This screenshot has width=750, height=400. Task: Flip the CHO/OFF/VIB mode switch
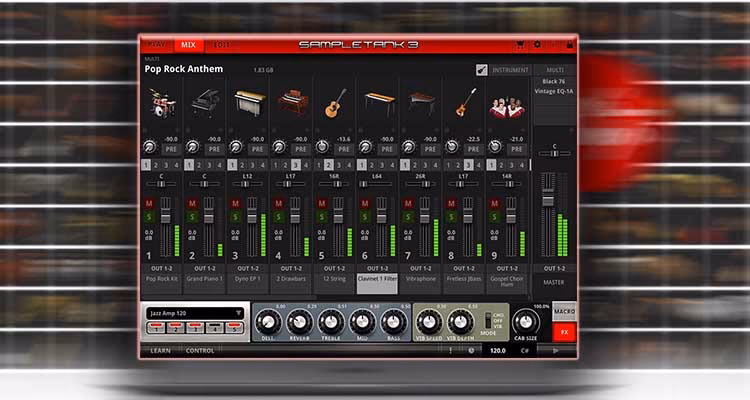(x=487, y=321)
